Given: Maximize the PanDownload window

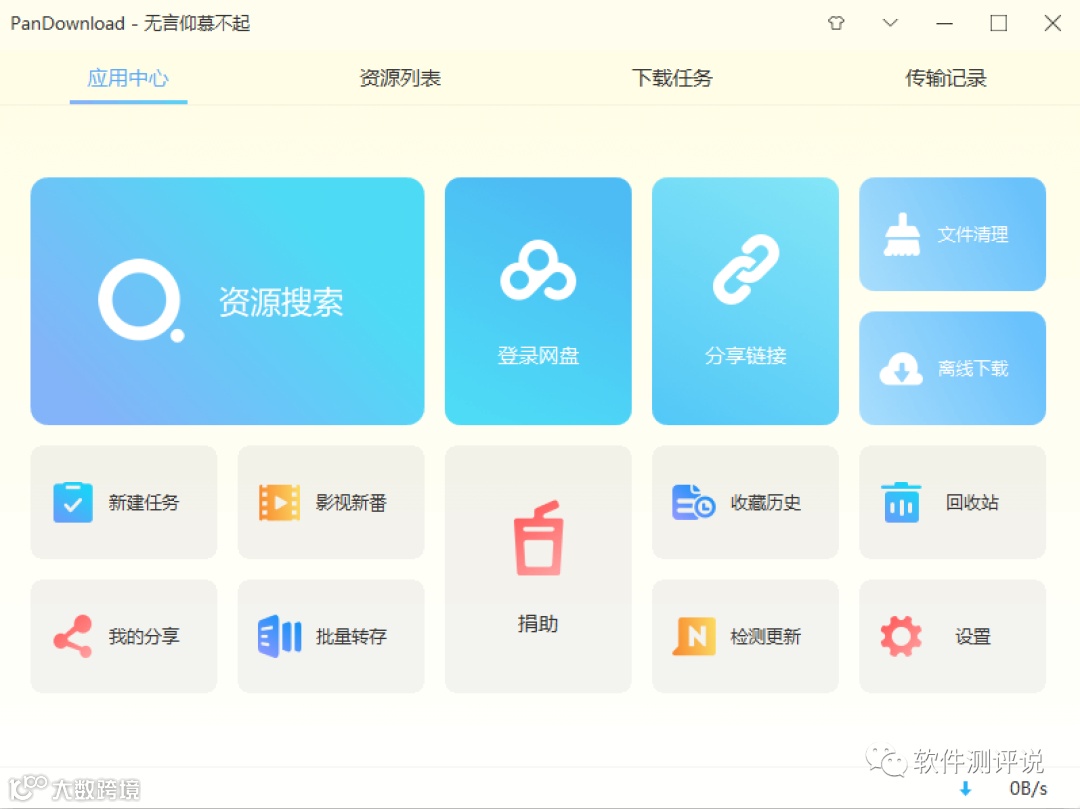Looking at the screenshot, I should (x=999, y=23).
